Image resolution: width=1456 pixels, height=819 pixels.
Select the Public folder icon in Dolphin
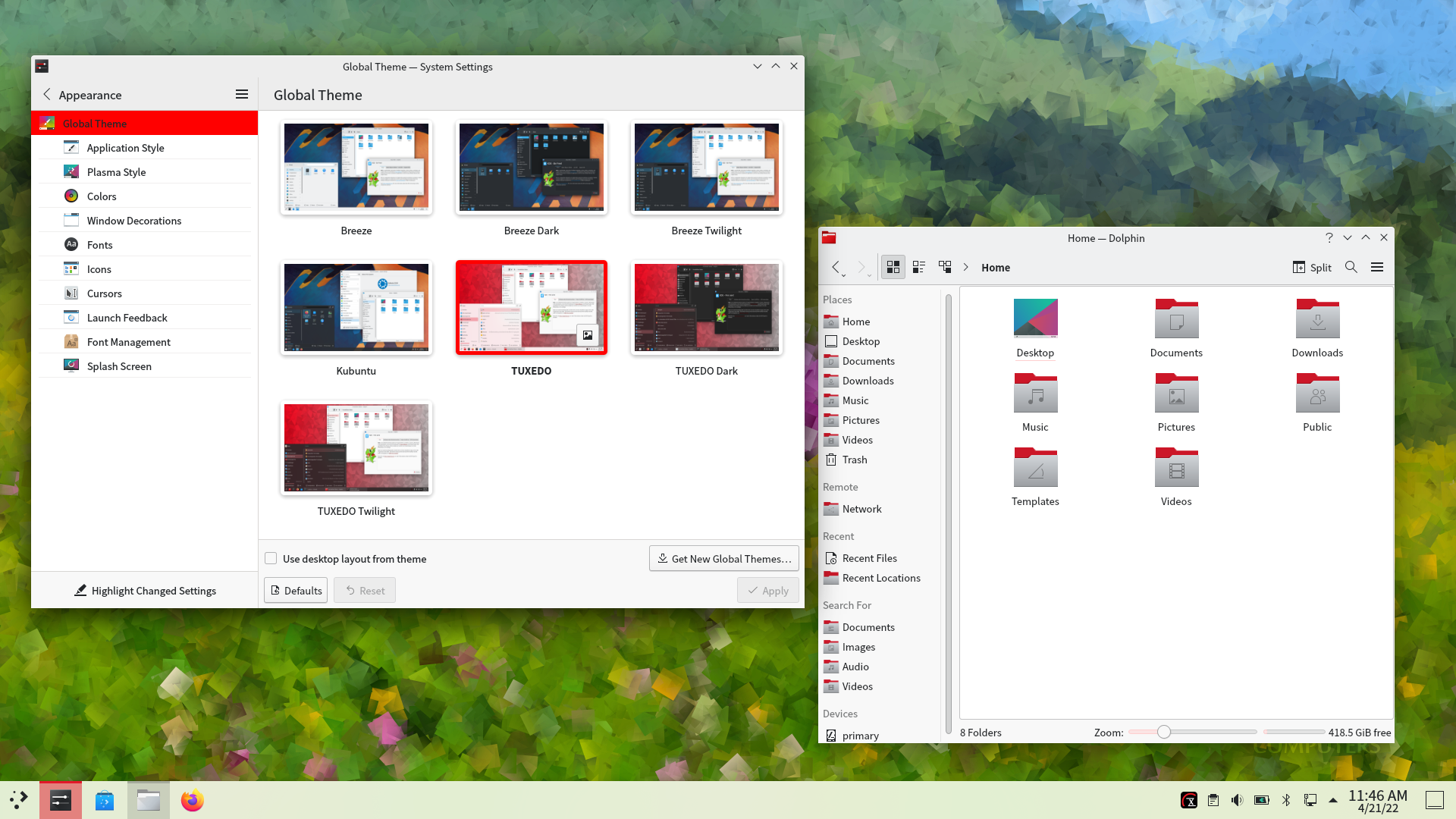tap(1317, 392)
